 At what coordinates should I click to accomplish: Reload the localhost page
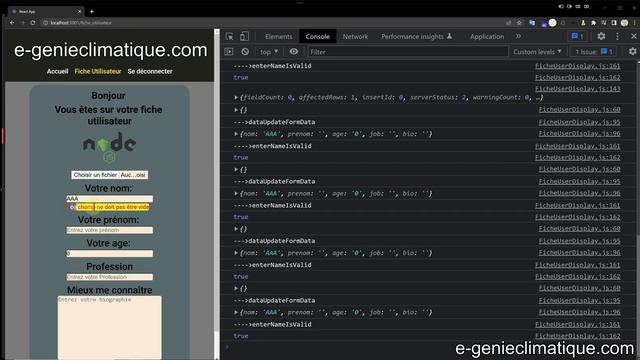33,23
